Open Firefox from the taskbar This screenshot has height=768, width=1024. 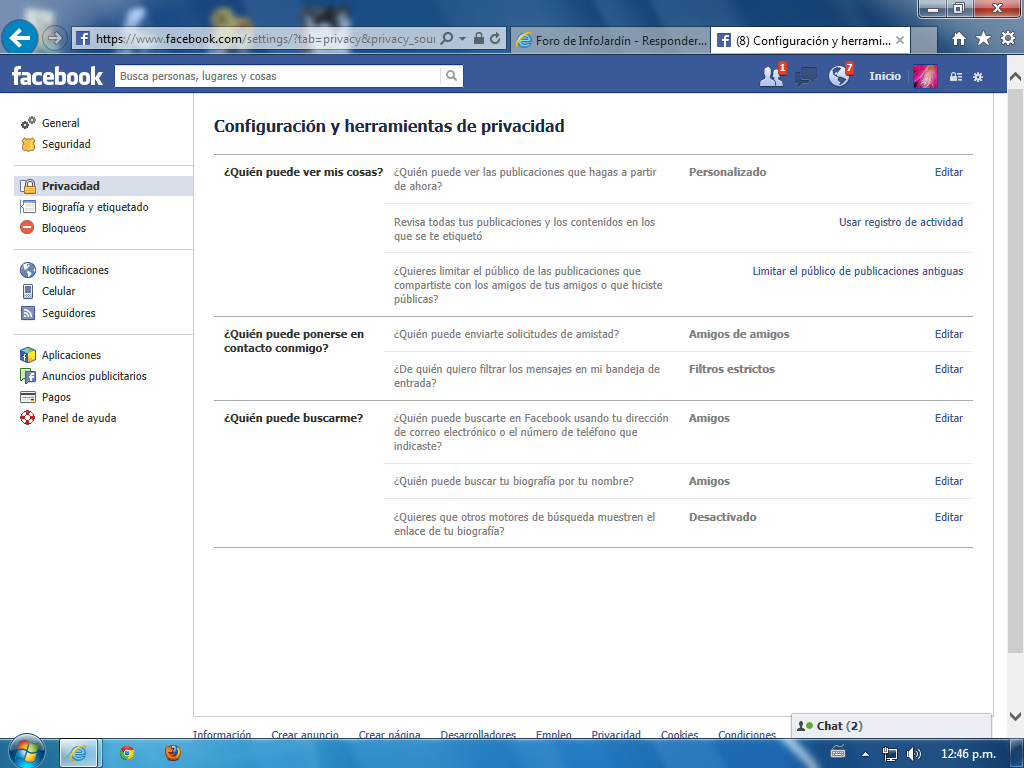tap(172, 753)
